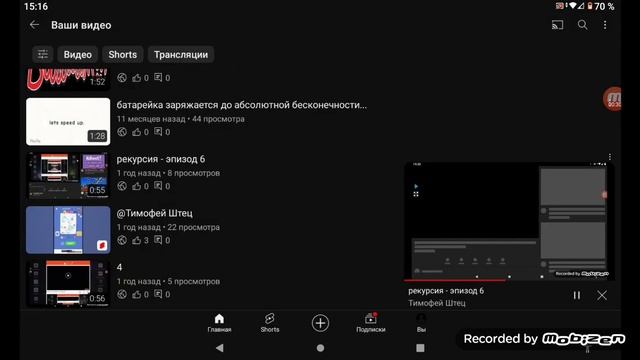This screenshot has width=640, height=360.
Task: Click globe icon on video 4 row
Action: coord(122,294)
